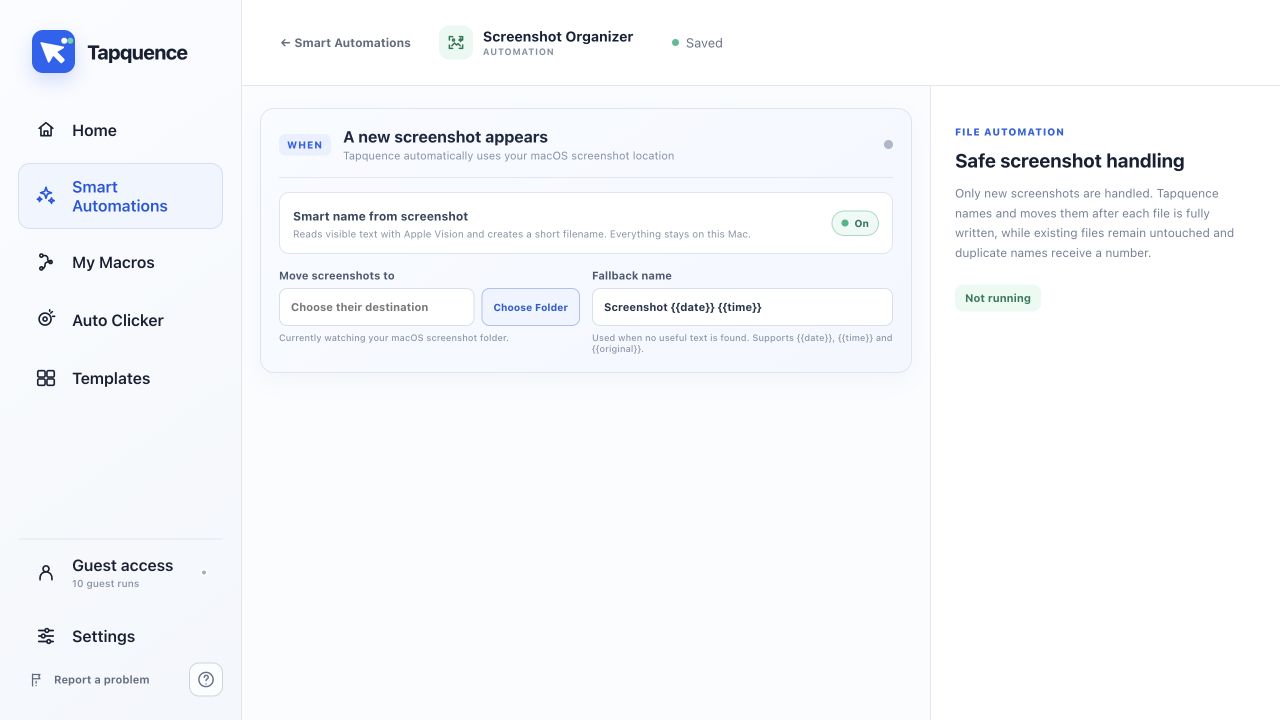Click the Smart Automations sparkle icon

46,196
